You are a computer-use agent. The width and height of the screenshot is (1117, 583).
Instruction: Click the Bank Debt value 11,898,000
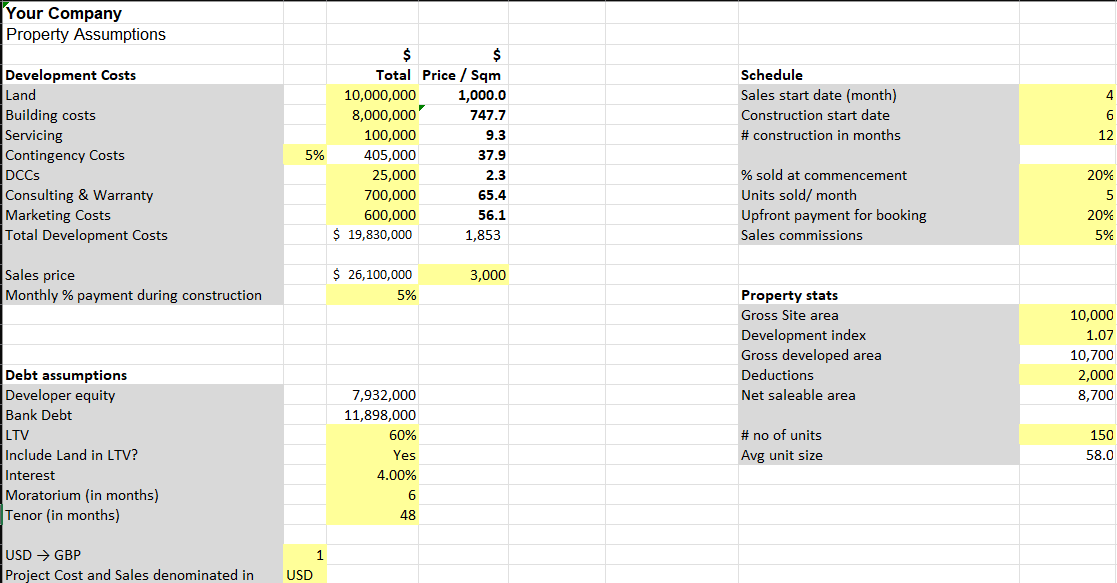point(373,415)
